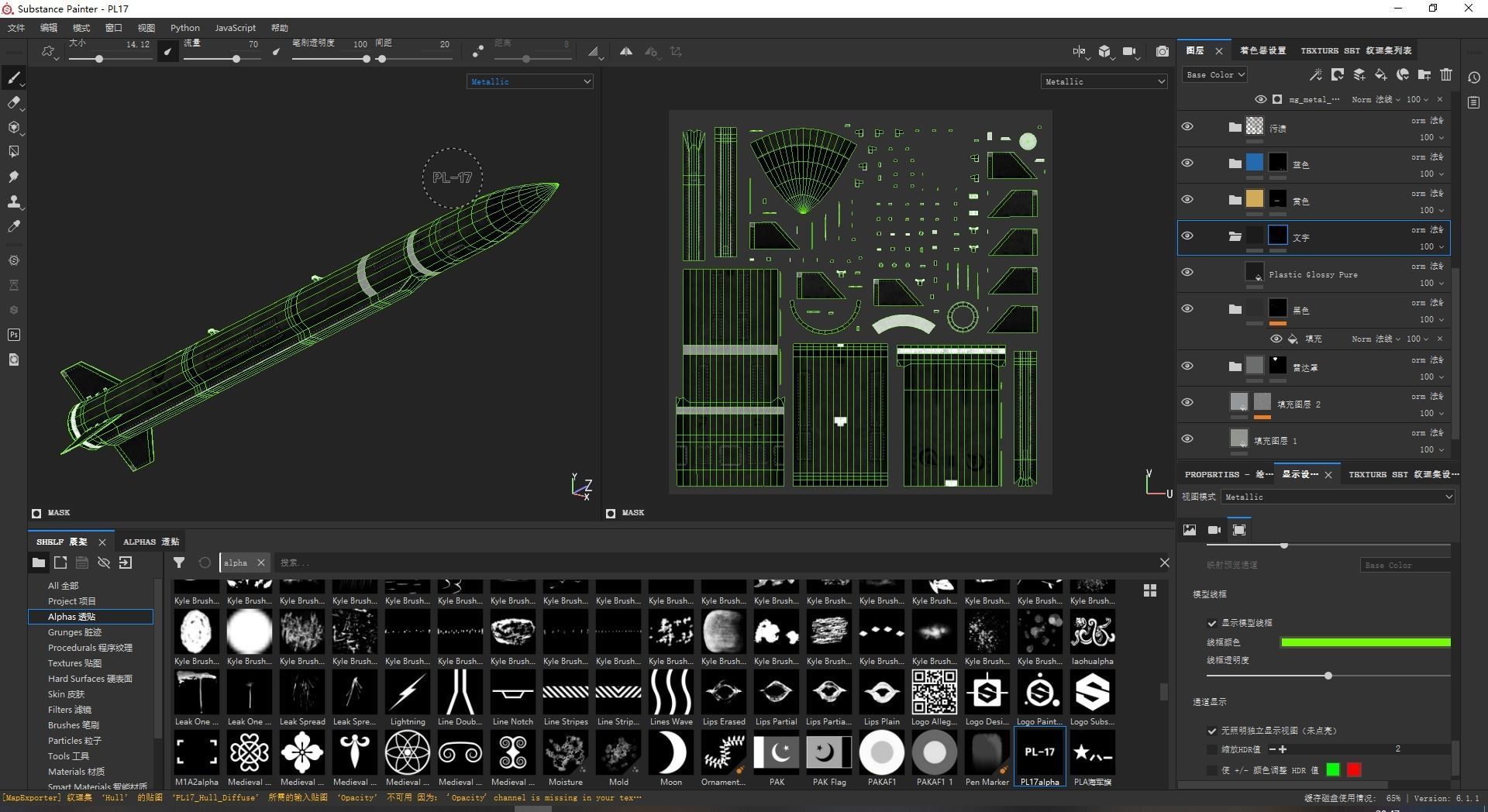Screen dimensions: 1488x812
Task: Select the Polygon Fill tool
Action: click(14, 152)
